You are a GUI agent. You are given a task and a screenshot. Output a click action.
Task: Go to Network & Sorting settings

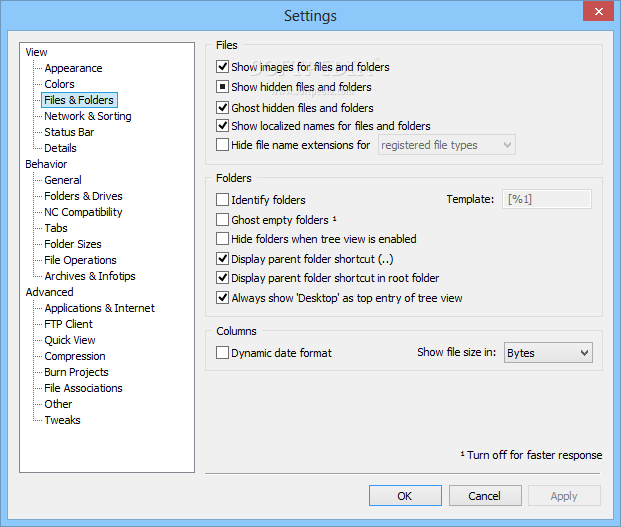point(88,116)
